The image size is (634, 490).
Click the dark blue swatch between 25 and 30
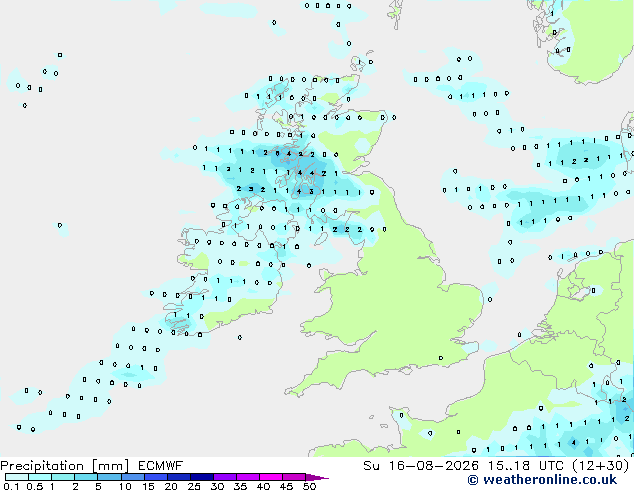pos(202,477)
